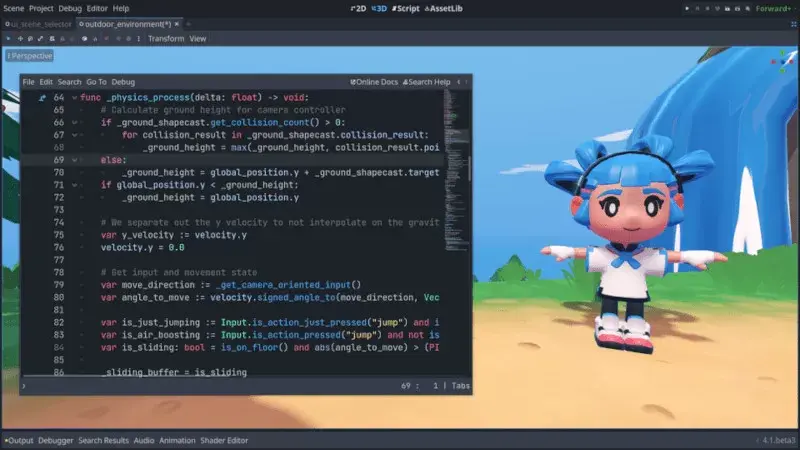Collapse the func _physics_process fold at line 64

74,97
